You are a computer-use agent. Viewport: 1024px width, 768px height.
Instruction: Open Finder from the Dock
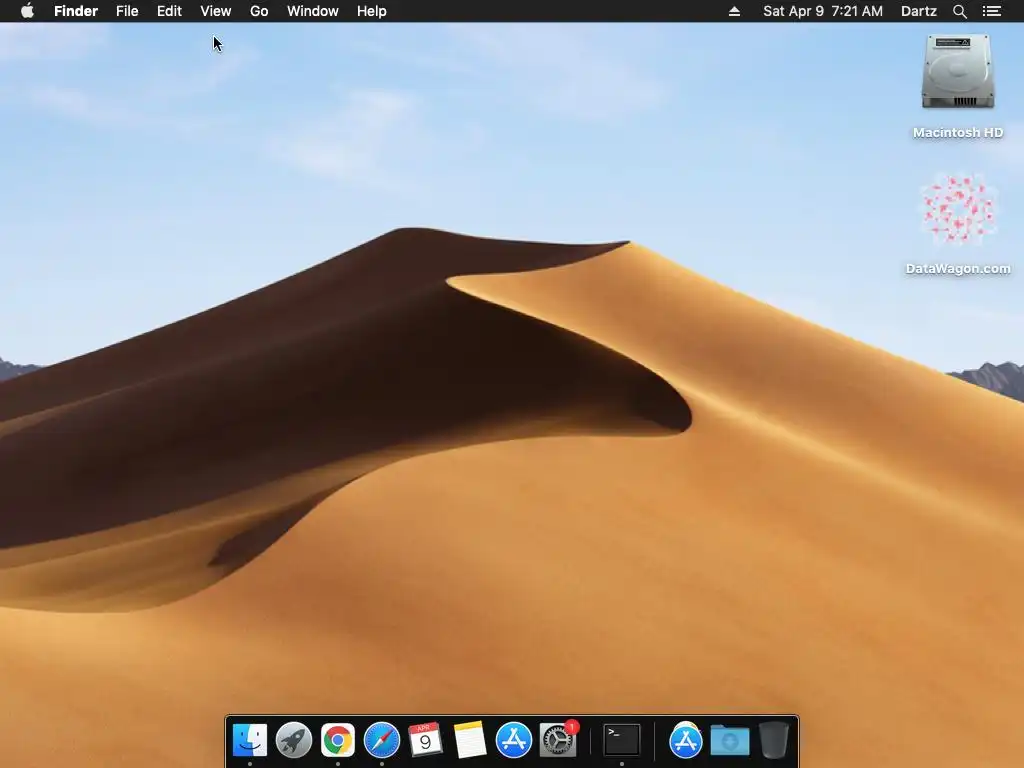coord(249,740)
